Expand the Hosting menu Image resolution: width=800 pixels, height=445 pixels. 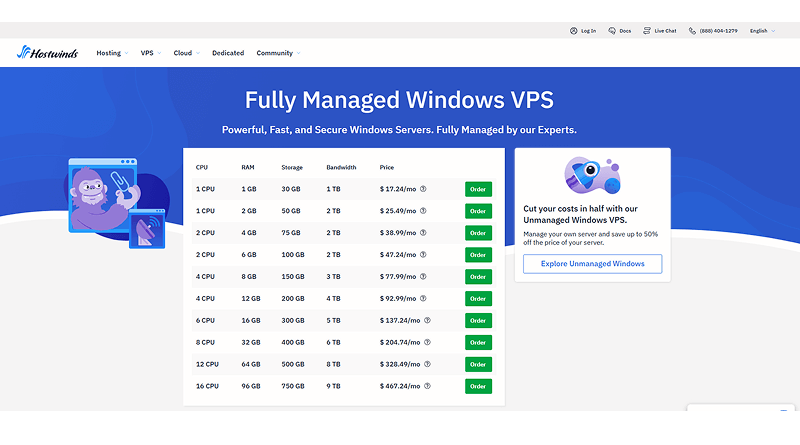tap(111, 53)
